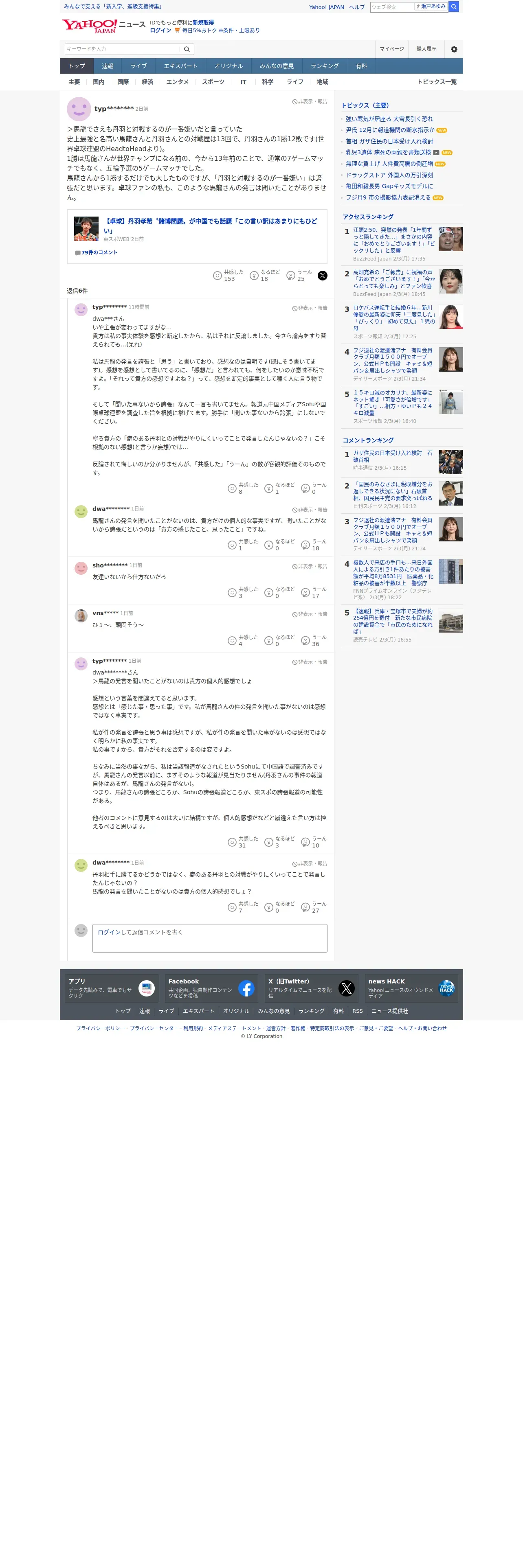Open 79件のコメント link

click(x=99, y=253)
